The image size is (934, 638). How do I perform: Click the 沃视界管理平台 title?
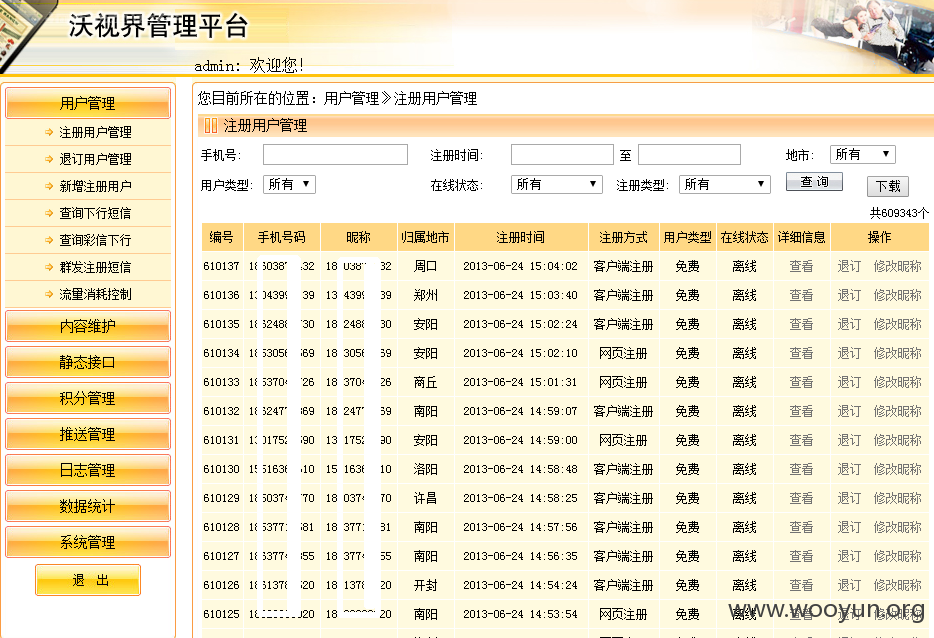coord(158,26)
